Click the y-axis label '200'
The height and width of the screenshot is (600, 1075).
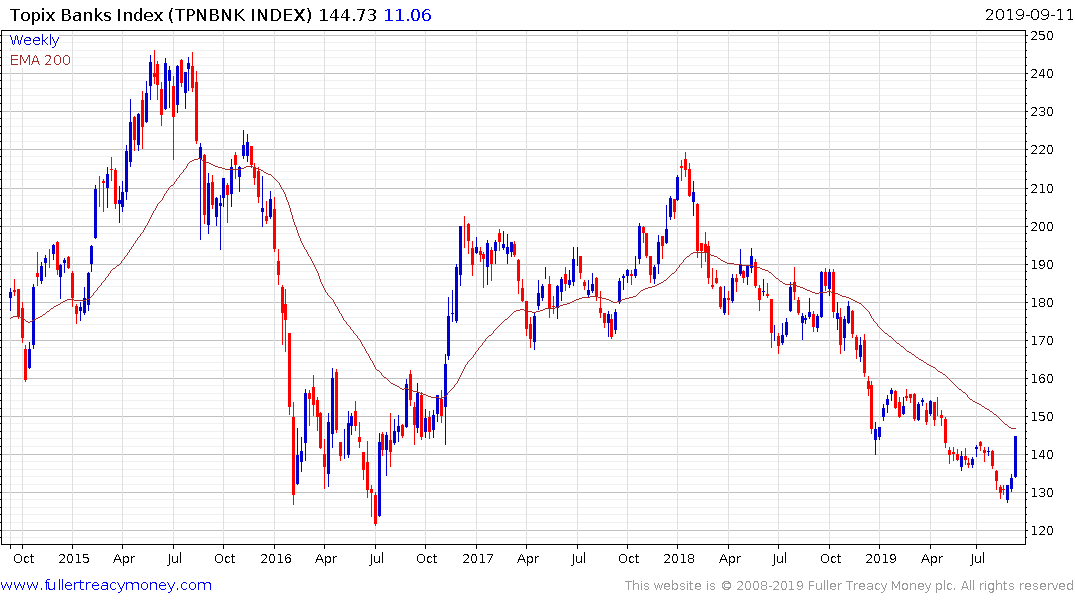coord(1042,226)
